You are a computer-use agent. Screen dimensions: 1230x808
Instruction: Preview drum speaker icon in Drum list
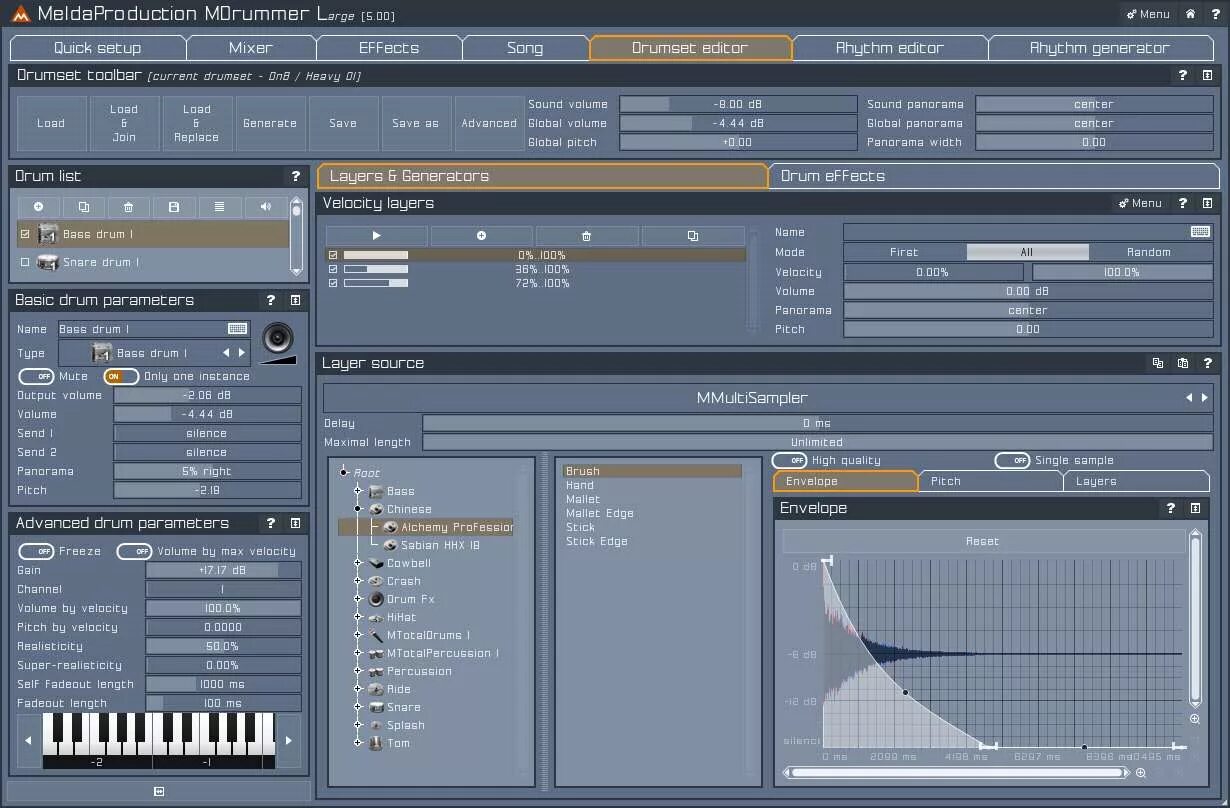click(265, 207)
